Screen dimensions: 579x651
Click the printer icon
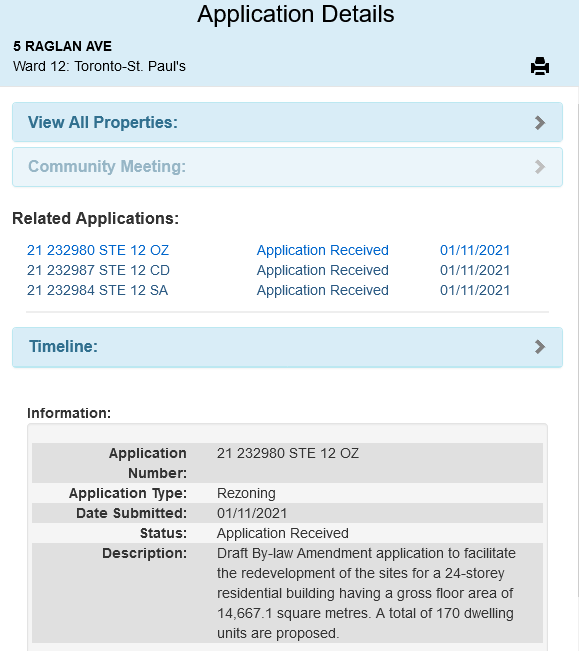(540, 66)
